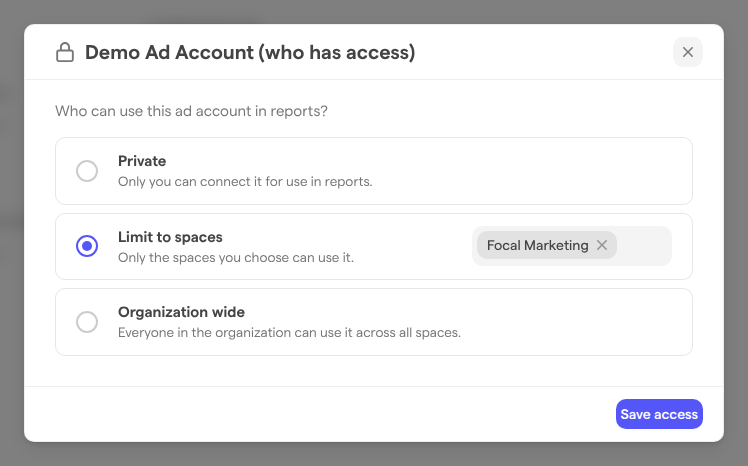
Task: Click the "Organization wide" option heading
Action: tap(181, 312)
